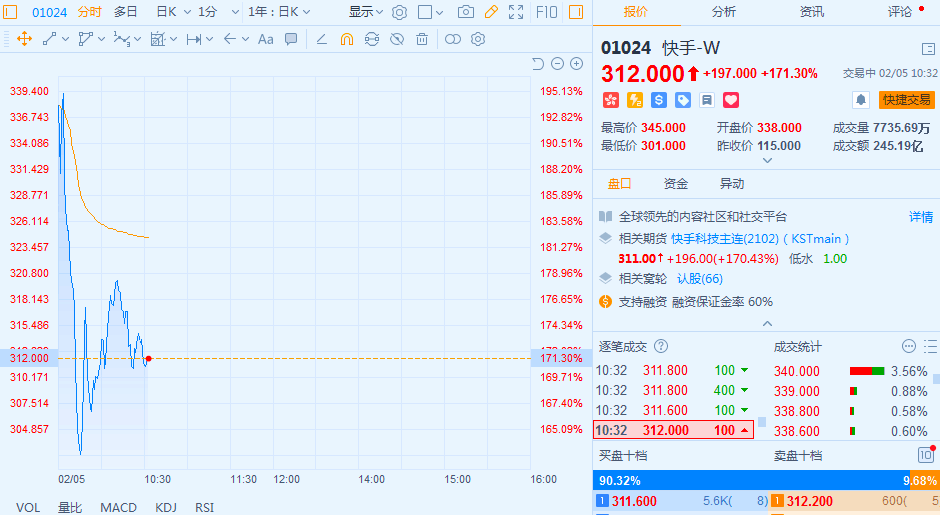Toggle the red heart favorite icon
Image resolution: width=940 pixels, height=515 pixels.
[x=731, y=100]
